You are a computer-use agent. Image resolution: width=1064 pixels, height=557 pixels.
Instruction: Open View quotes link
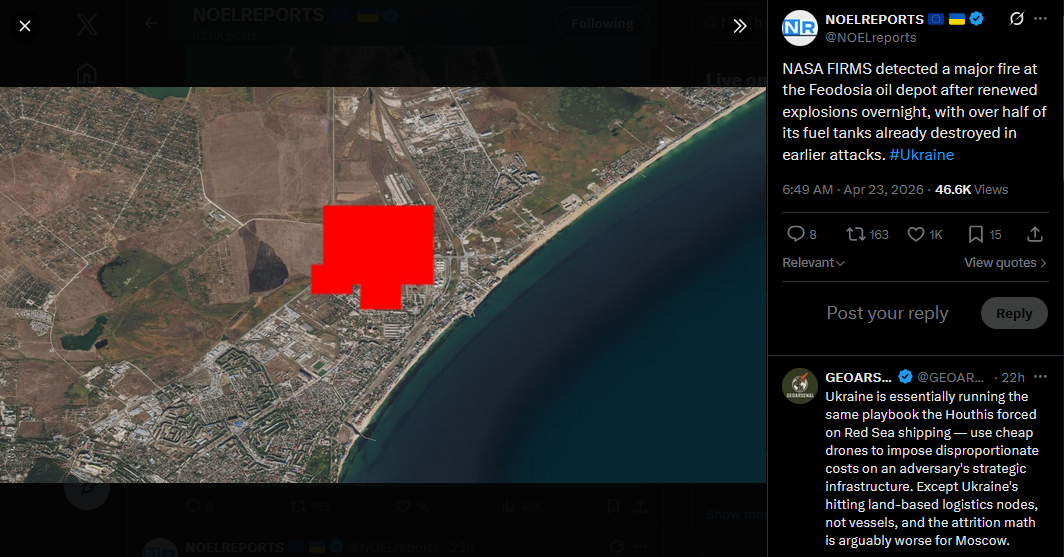[x=1005, y=263]
